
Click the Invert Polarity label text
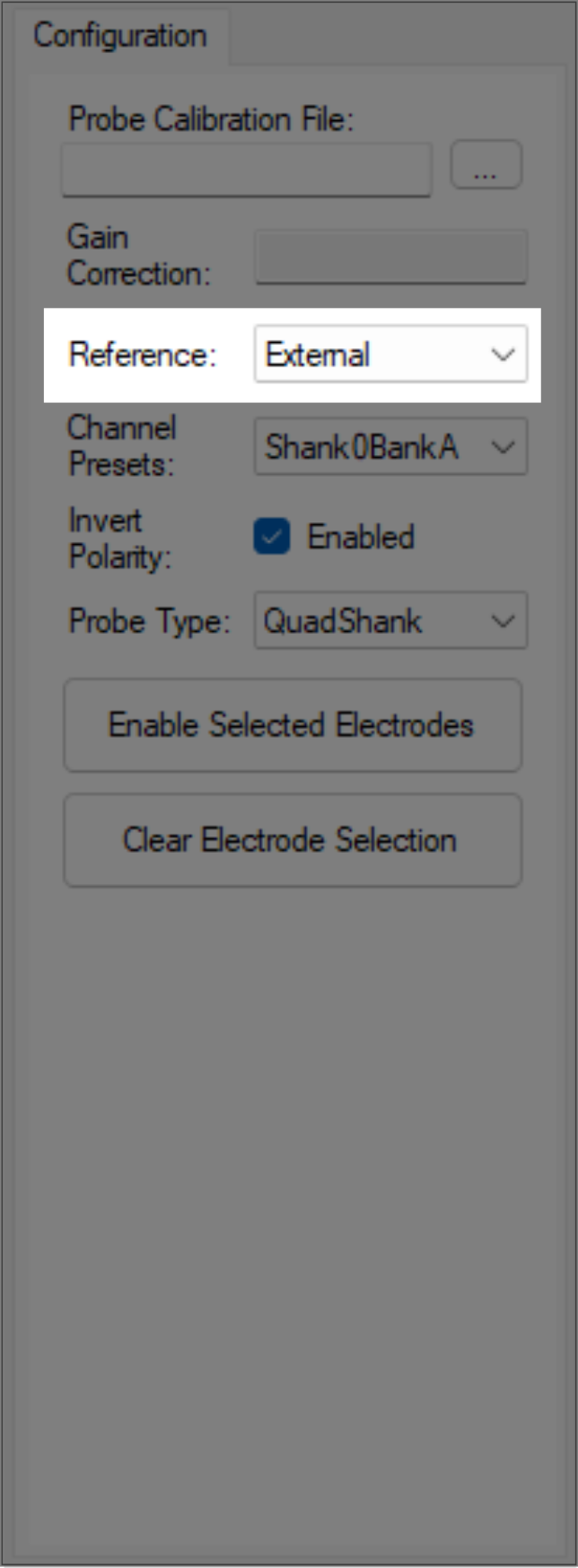(x=118, y=538)
